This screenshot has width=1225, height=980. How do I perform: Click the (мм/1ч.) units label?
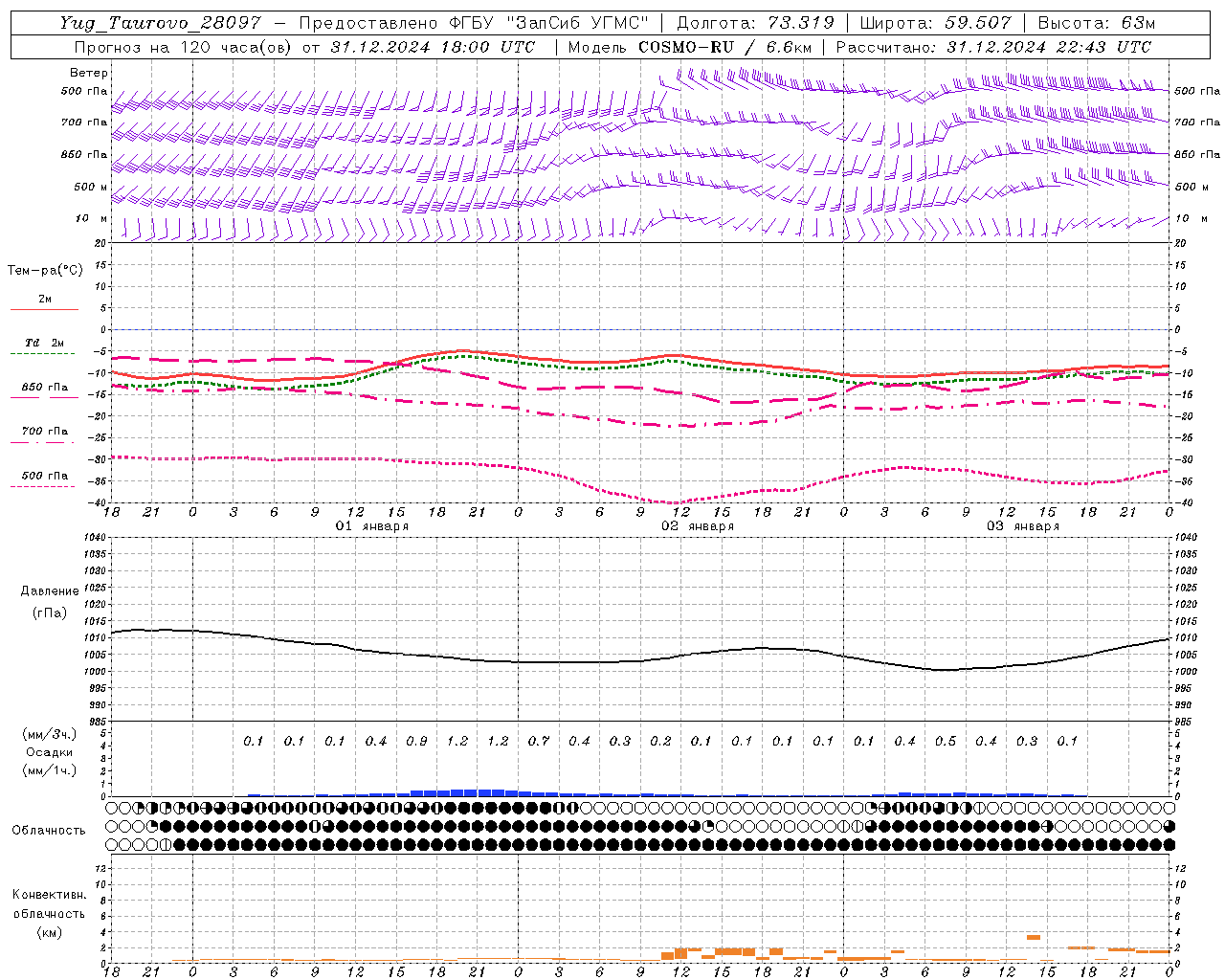pos(50,770)
